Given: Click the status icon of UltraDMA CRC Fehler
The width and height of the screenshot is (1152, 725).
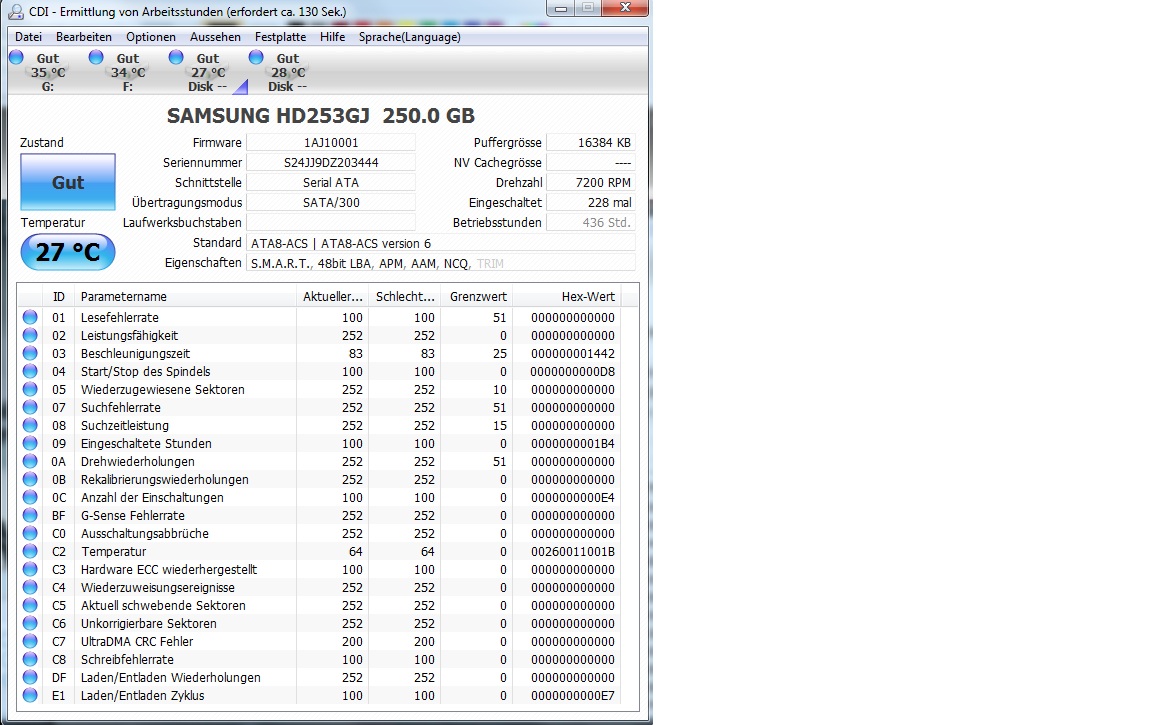Looking at the screenshot, I should pos(30,641).
